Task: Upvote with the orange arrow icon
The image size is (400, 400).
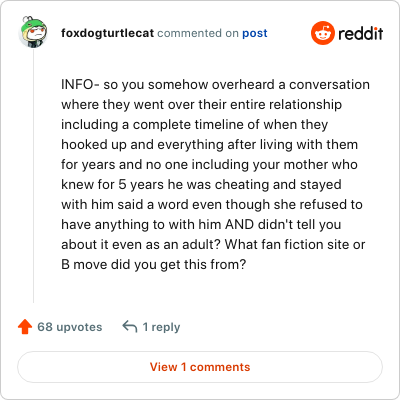Action: (x=25, y=327)
